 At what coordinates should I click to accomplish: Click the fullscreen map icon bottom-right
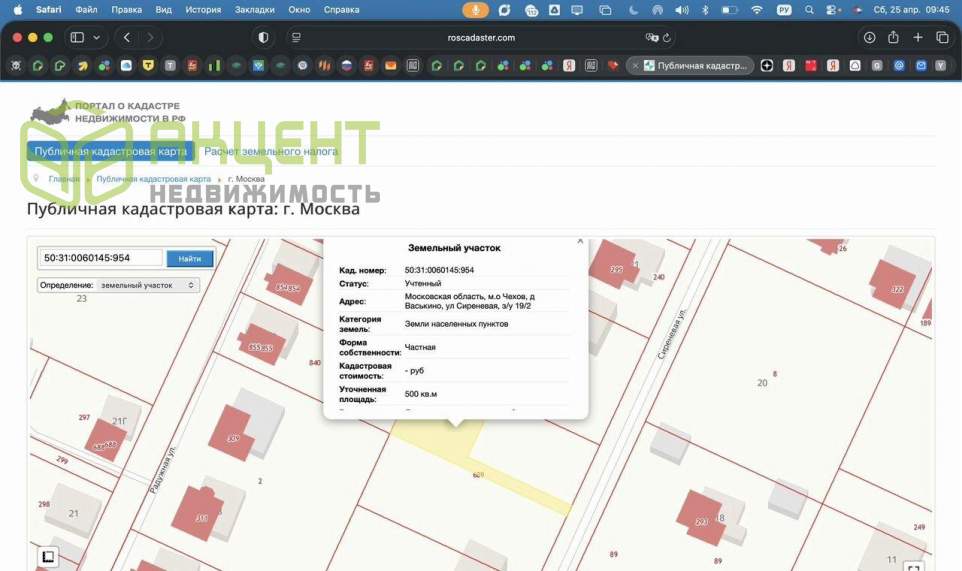point(913,568)
